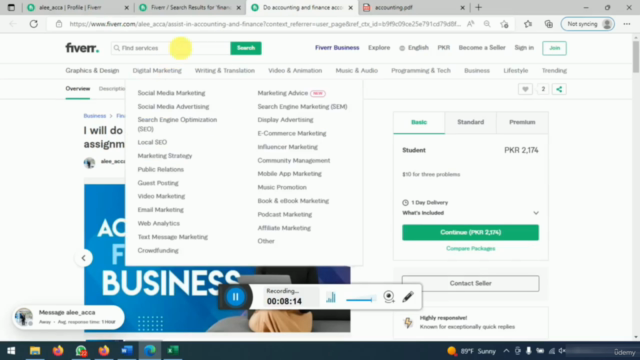
Task: Change language via English globe option
Action: click(x=414, y=48)
